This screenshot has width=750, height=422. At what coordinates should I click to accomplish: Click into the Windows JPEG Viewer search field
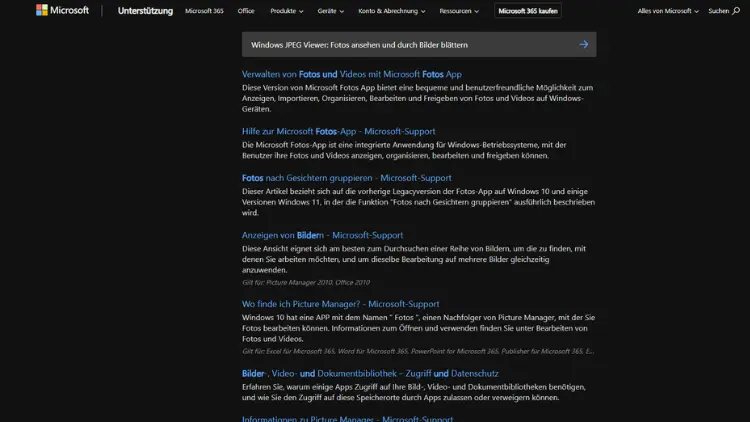point(400,44)
